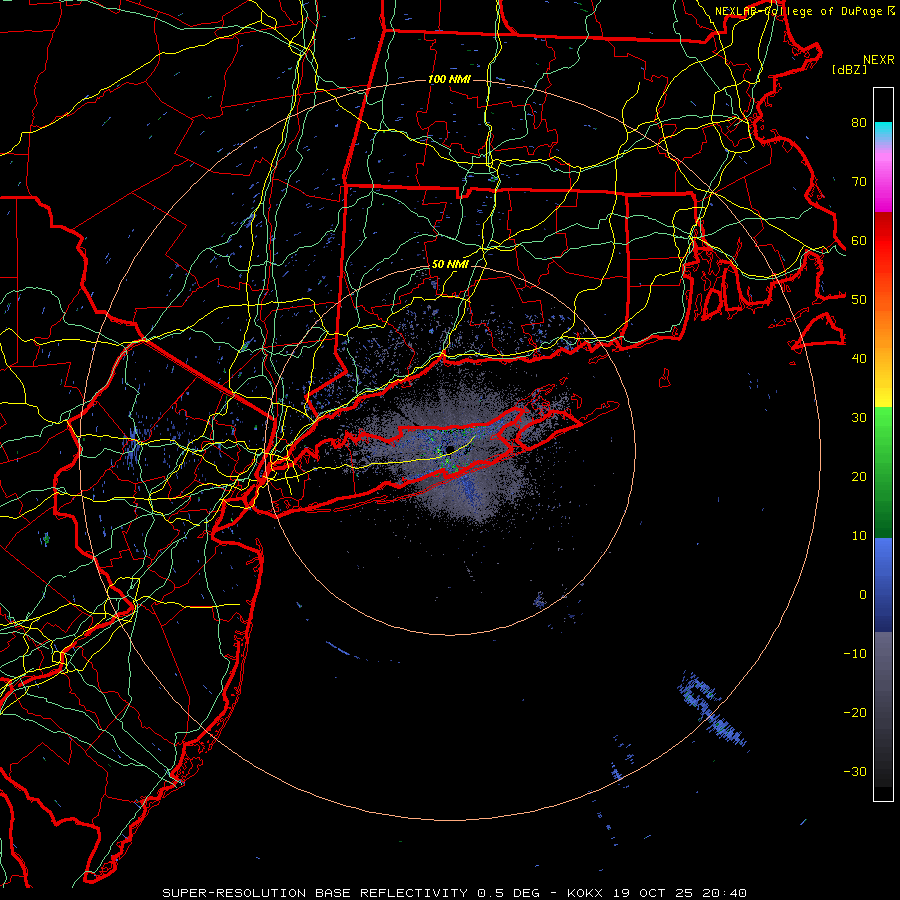The height and width of the screenshot is (900, 900).
Task: Select the 50 value on the dBZ scale
Action: pos(859,300)
